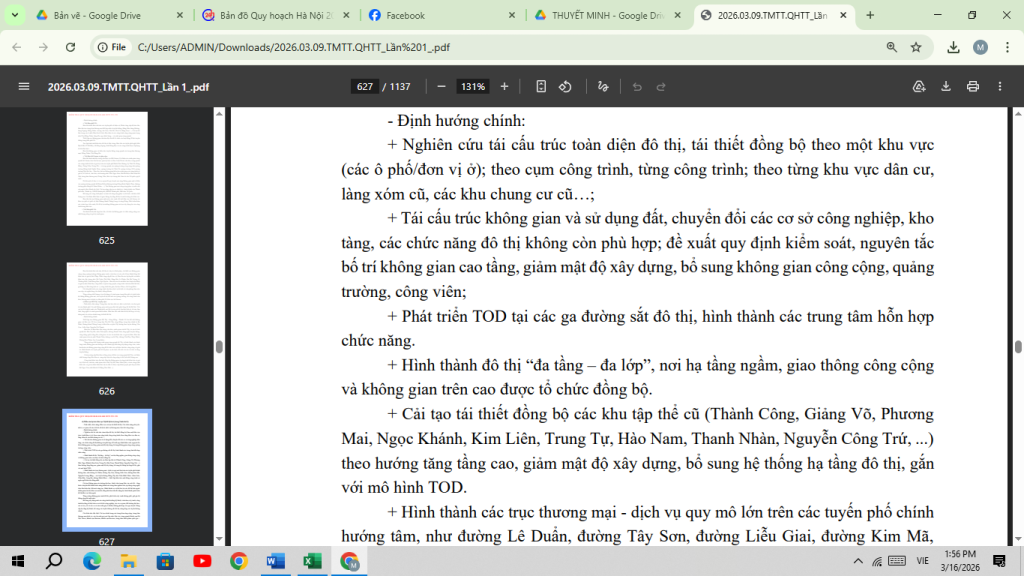
Task: Click the page number field 627
Action: 364,86
